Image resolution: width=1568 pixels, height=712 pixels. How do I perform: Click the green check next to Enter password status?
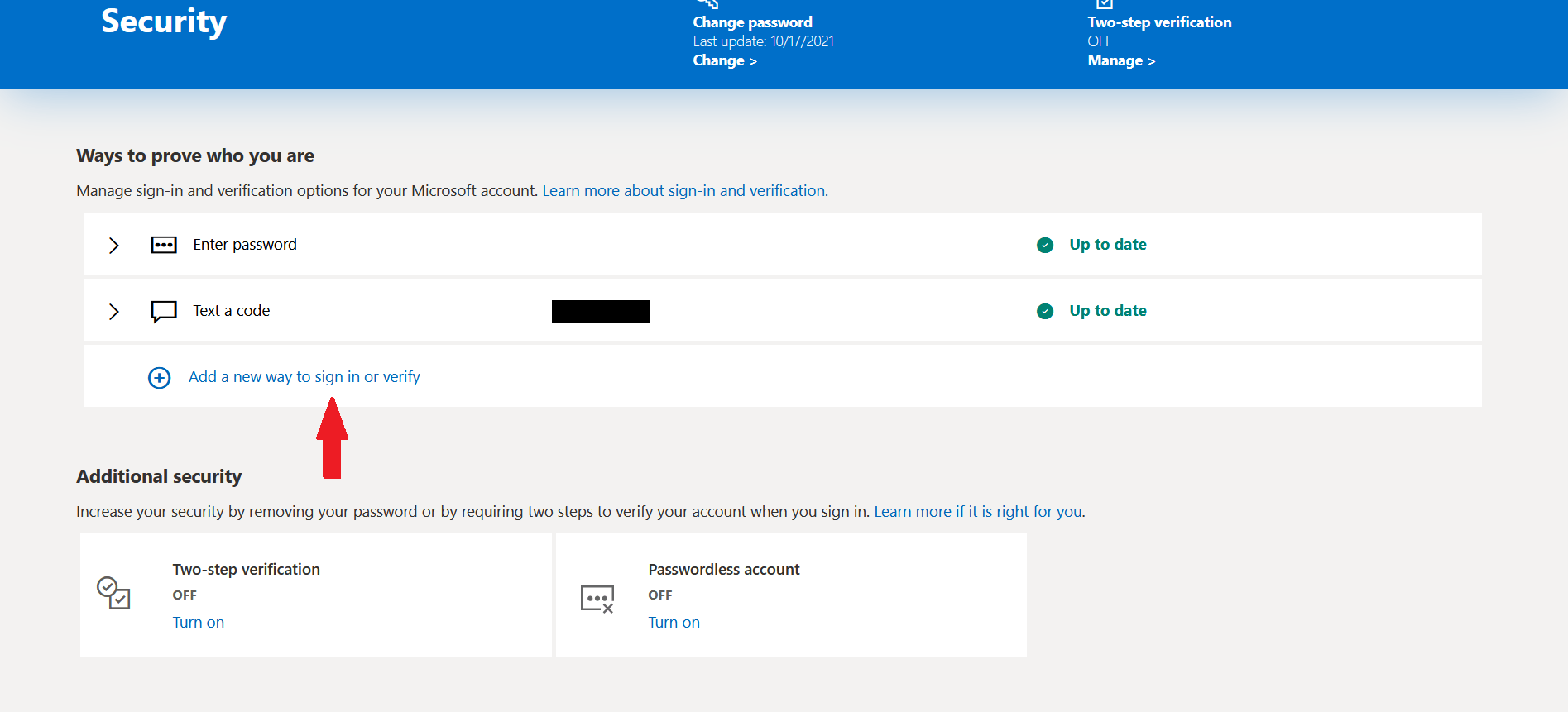(1045, 245)
